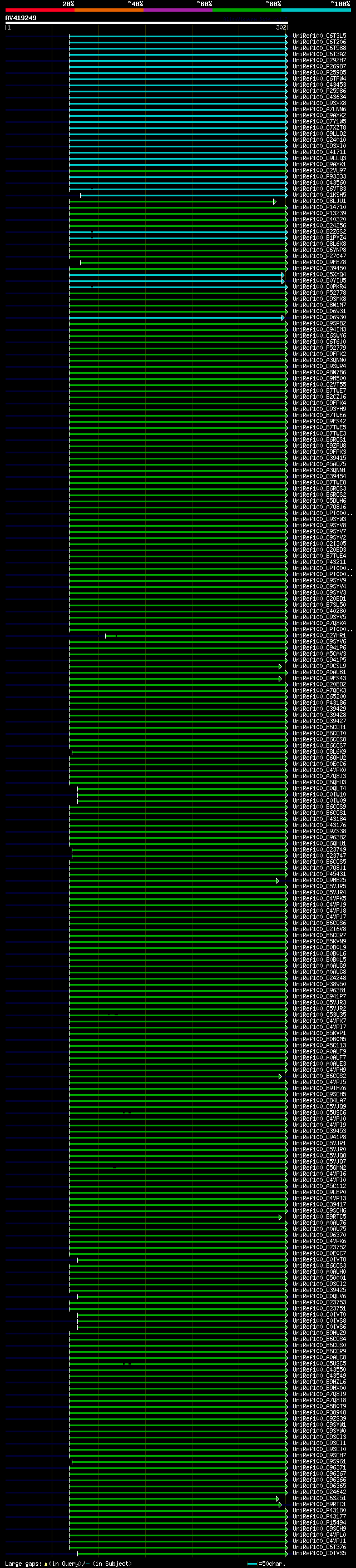Select label UniRef100_B2ZGS2

point(319,231)
